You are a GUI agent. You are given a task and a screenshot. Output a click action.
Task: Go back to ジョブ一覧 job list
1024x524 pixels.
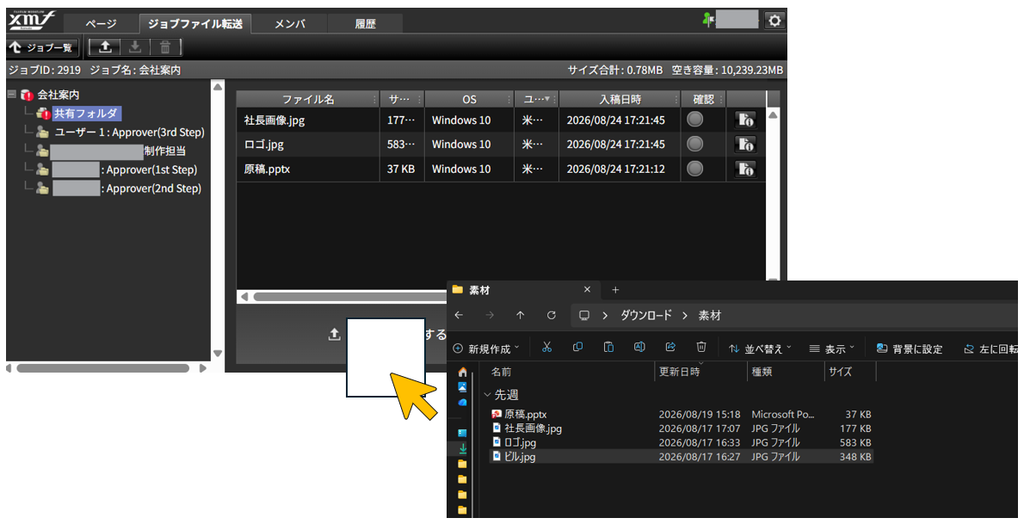42,48
